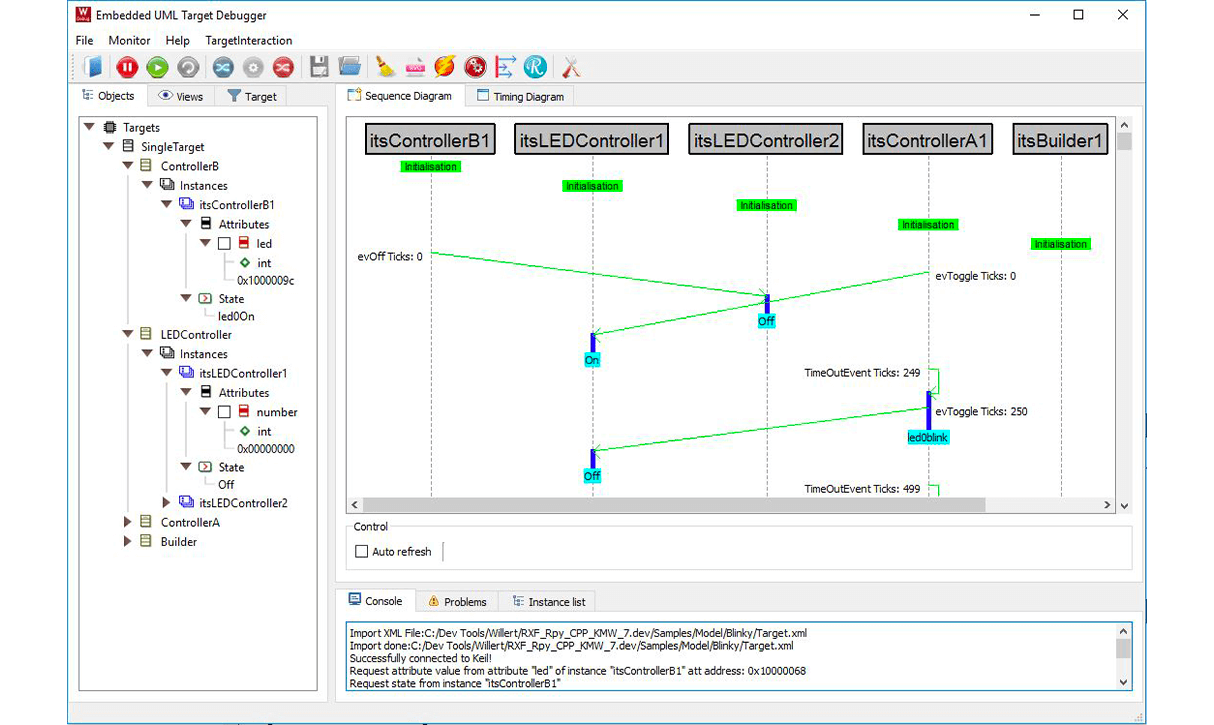Click the Successfully connected to Keil! line
The width and height of the screenshot is (1214, 725).
tap(421, 658)
